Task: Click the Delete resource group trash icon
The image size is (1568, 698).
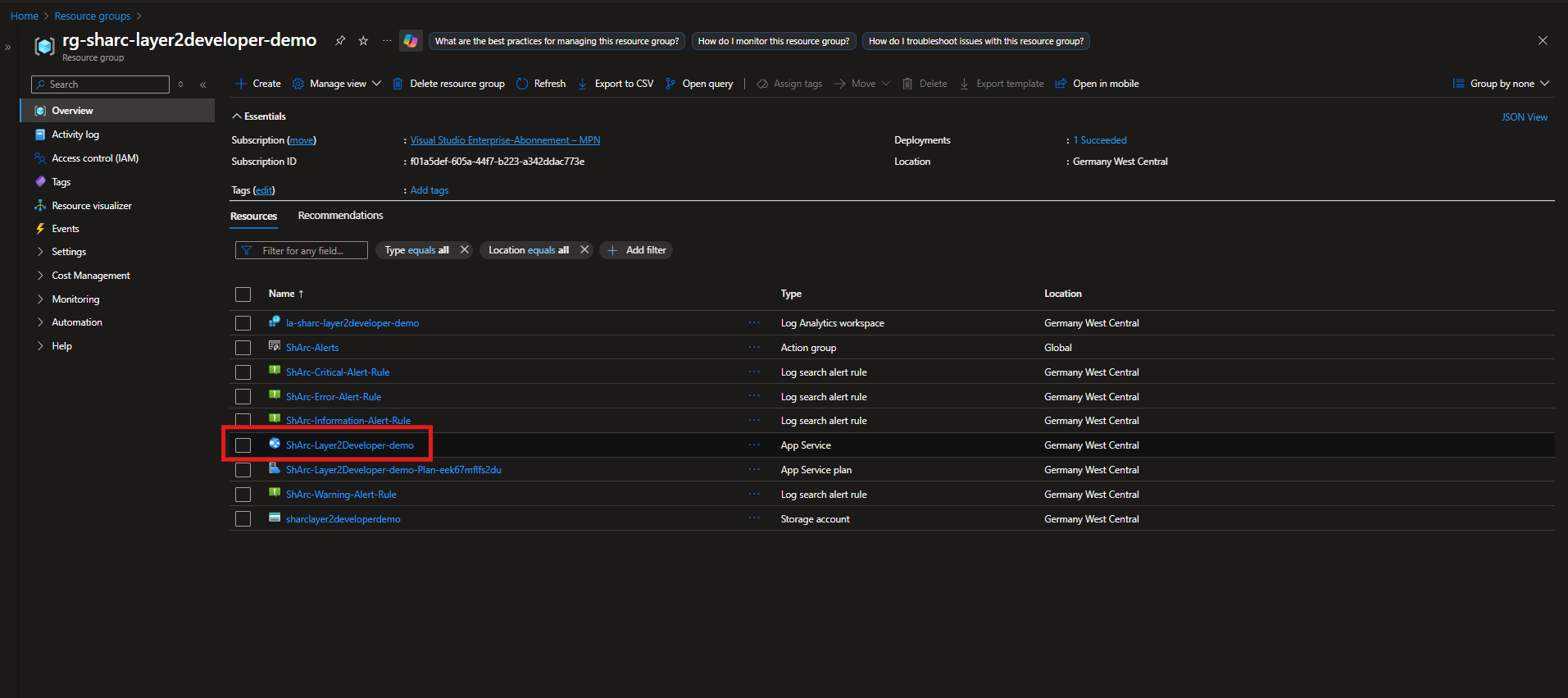Action: point(398,84)
